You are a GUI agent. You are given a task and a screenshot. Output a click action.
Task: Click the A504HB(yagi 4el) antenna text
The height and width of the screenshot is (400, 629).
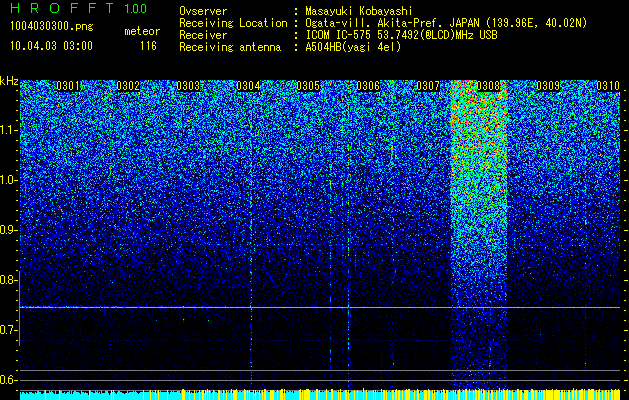tap(353, 47)
